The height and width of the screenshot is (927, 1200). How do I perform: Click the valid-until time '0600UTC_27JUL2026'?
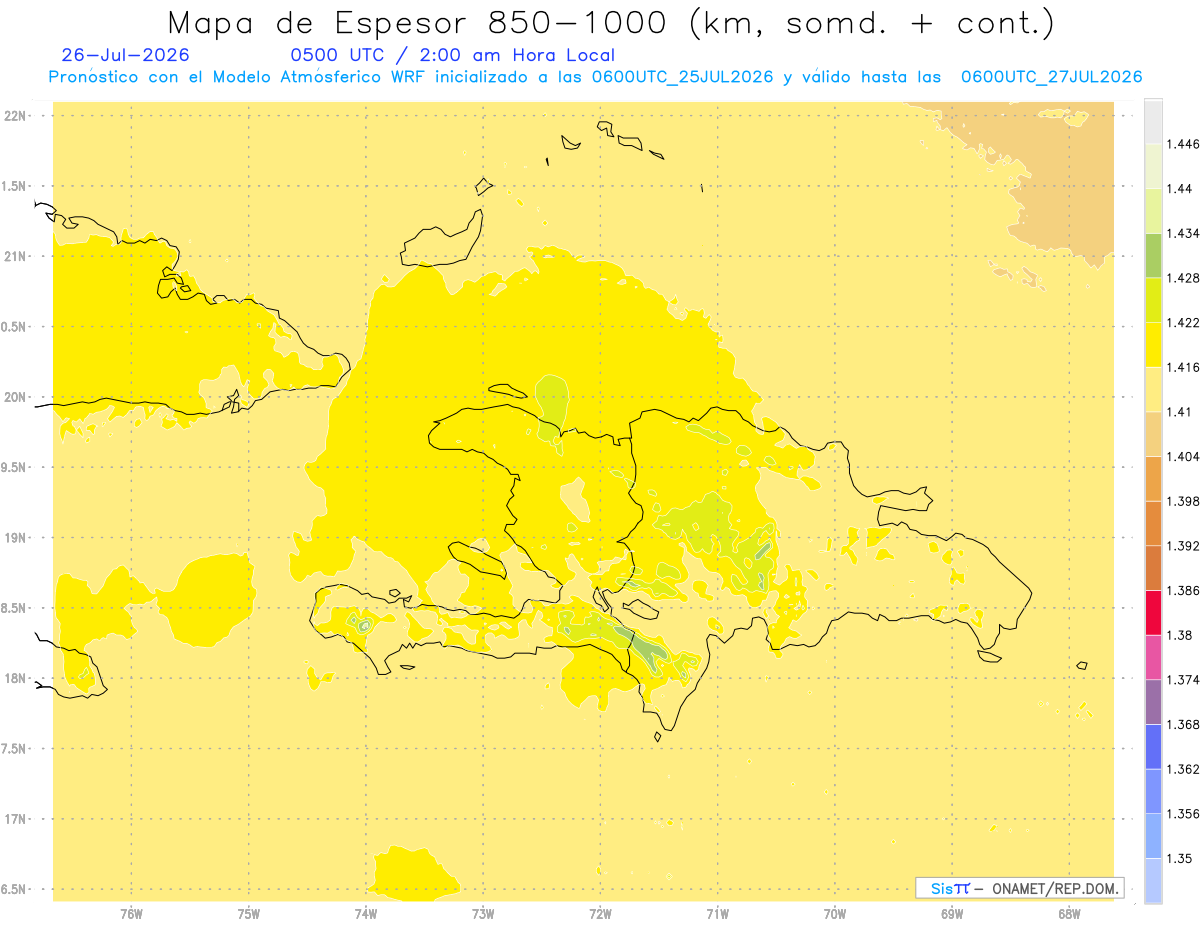tap(1051, 77)
